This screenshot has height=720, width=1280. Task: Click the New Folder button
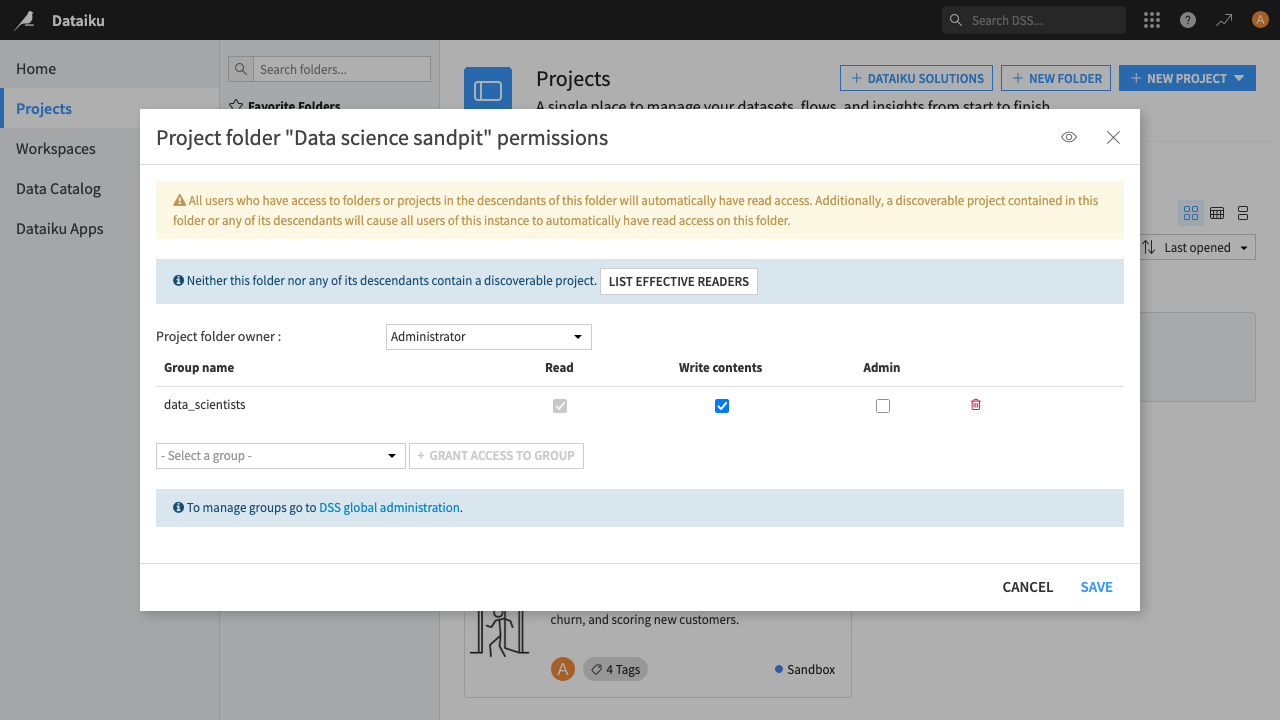pos(1056,78)
